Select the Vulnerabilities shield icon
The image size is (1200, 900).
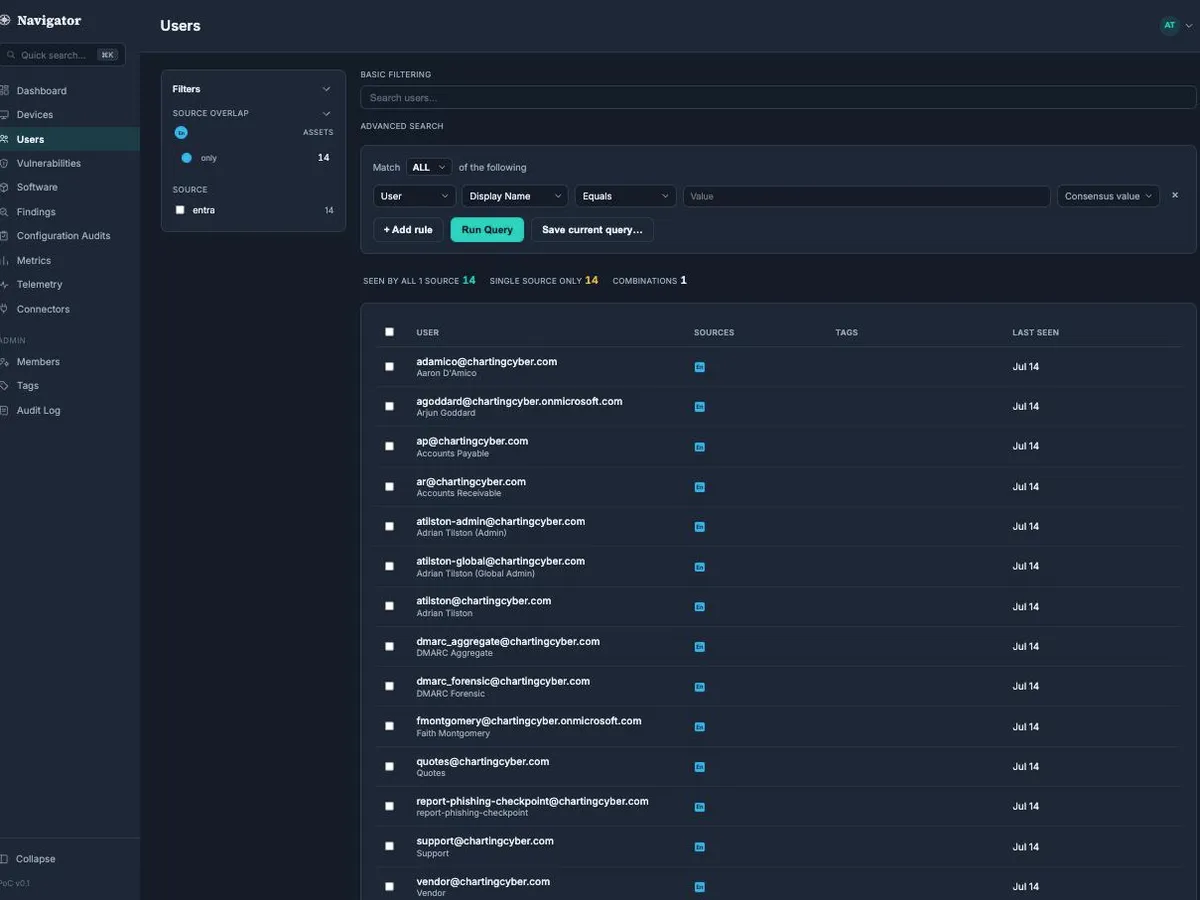pyautogui.click(x=4, y=163)
